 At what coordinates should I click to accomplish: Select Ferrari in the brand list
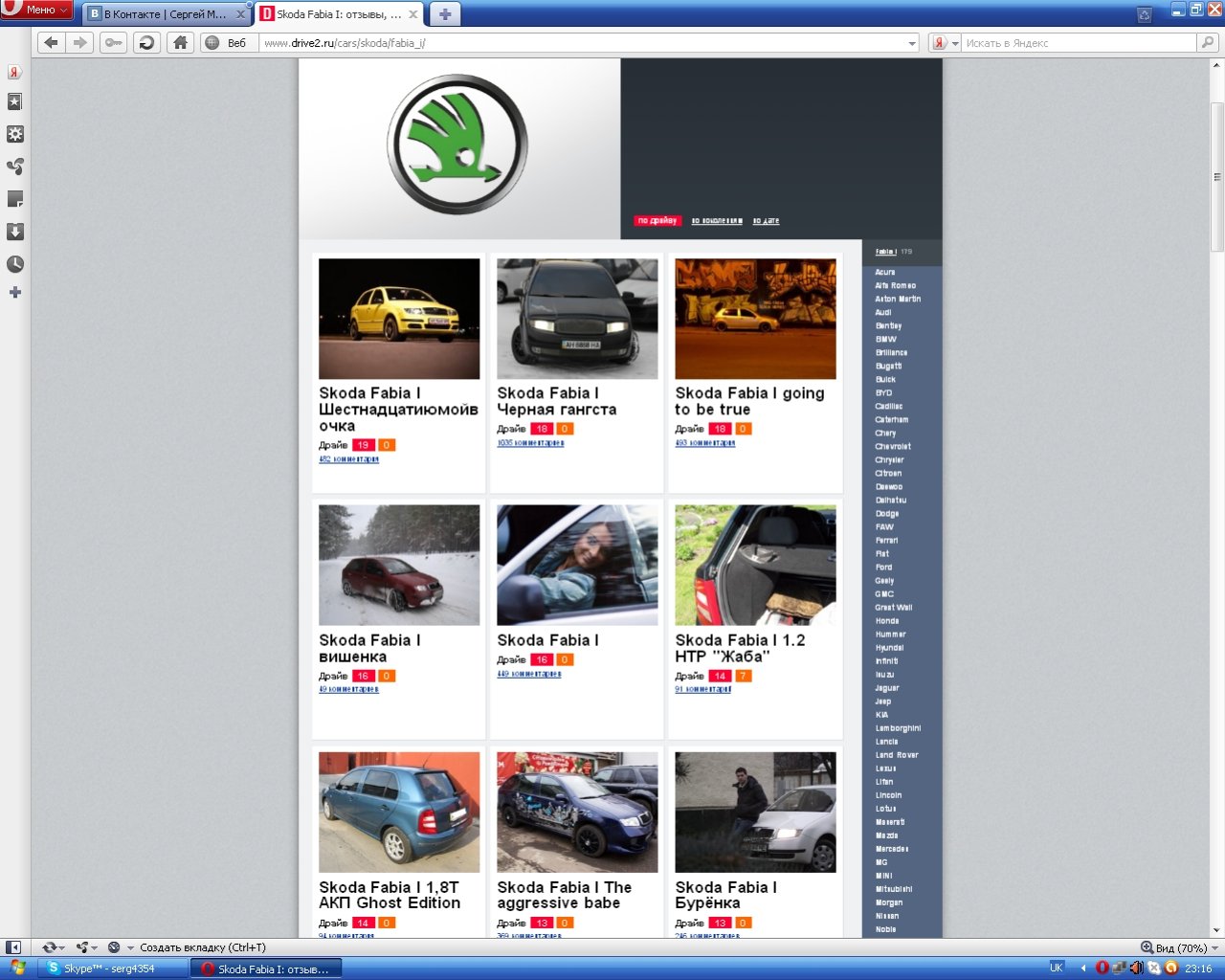pos(886,541)
